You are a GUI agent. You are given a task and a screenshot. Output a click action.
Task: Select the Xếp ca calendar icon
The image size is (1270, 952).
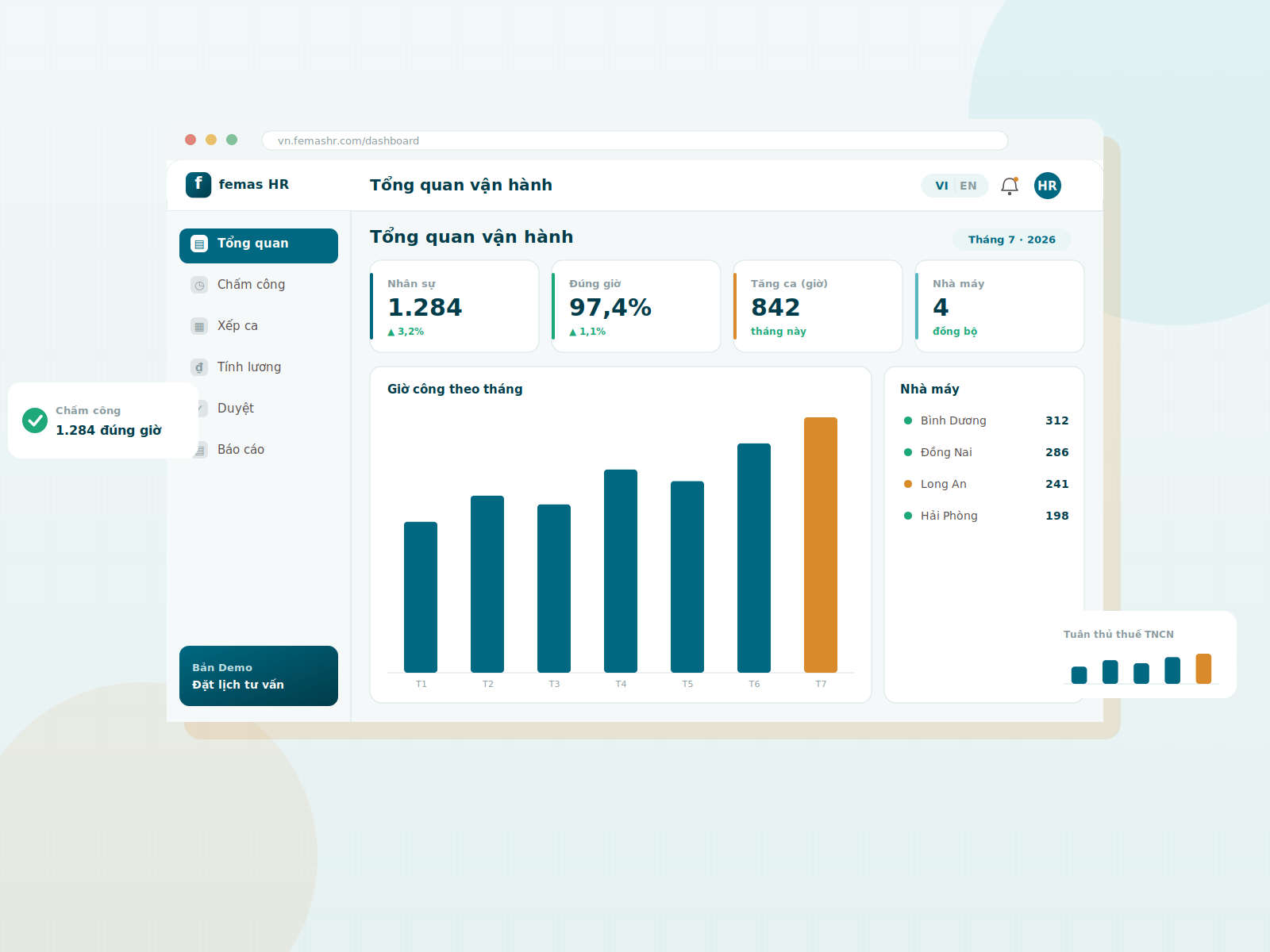[199, 326]
